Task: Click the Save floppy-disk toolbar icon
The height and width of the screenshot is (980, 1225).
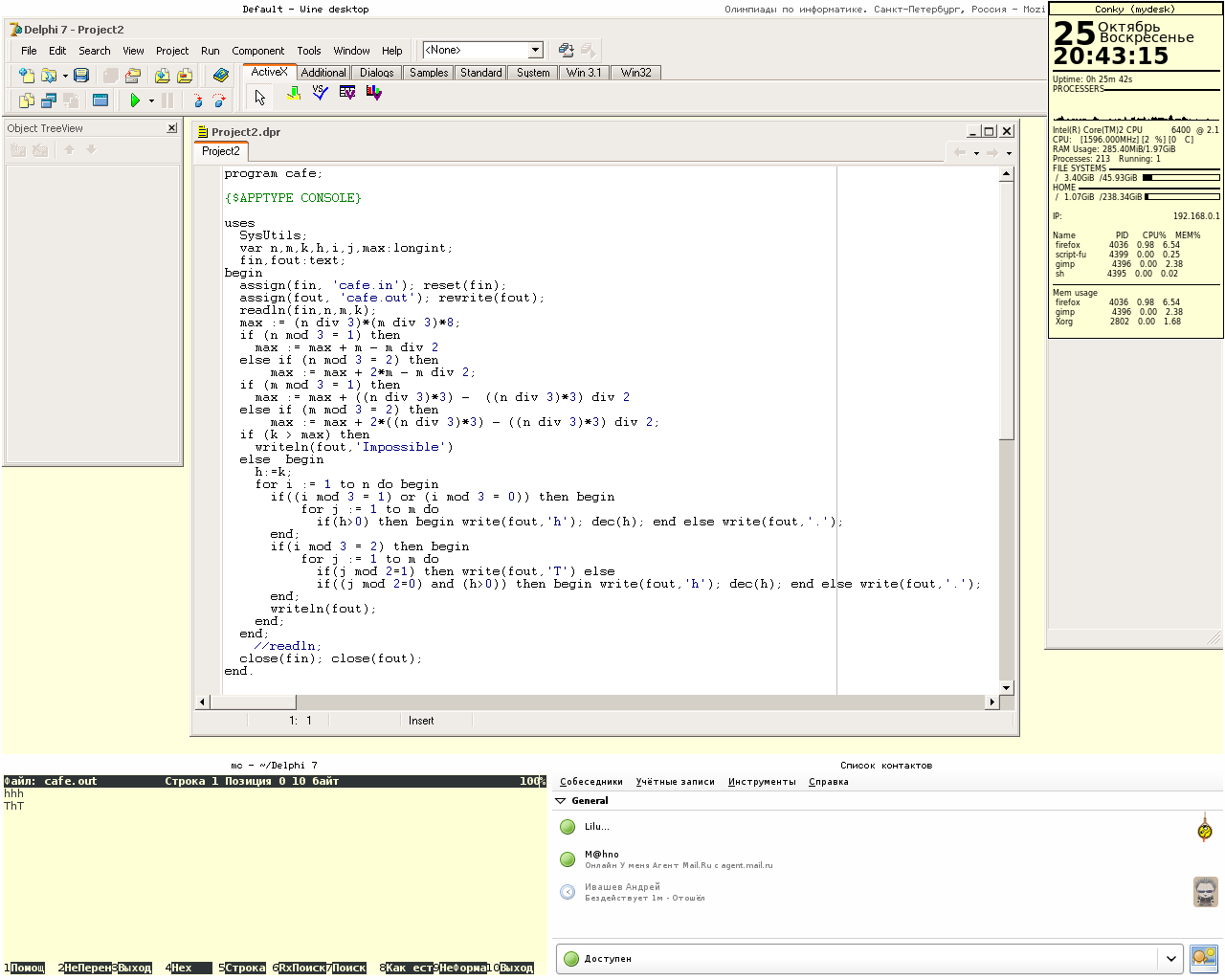Action: coord(81,76)
